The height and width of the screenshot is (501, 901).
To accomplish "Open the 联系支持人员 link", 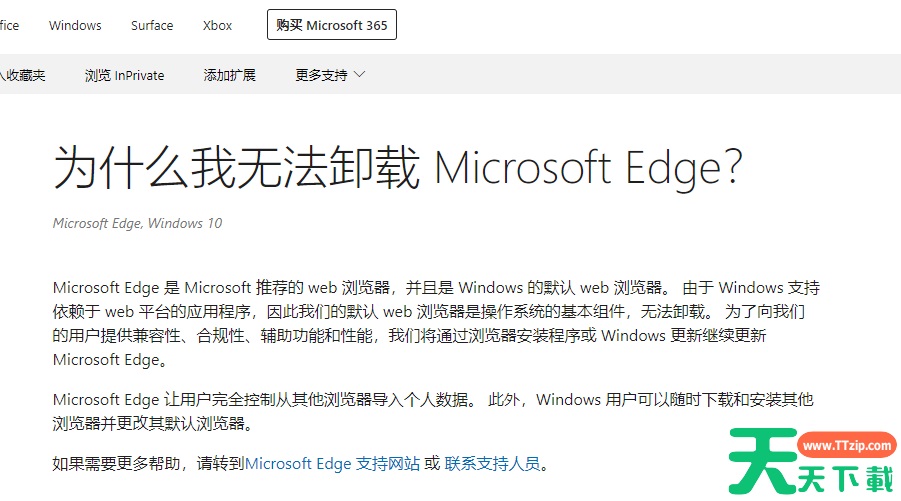I will pos(492,464).
